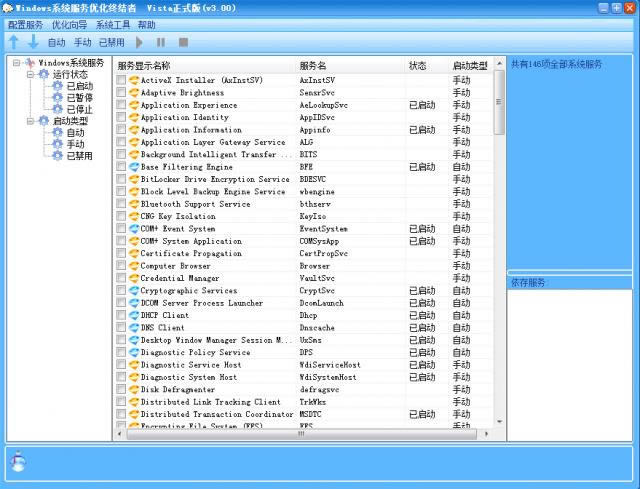Click the blue down arrow toolbar icon

click(32, 42)
